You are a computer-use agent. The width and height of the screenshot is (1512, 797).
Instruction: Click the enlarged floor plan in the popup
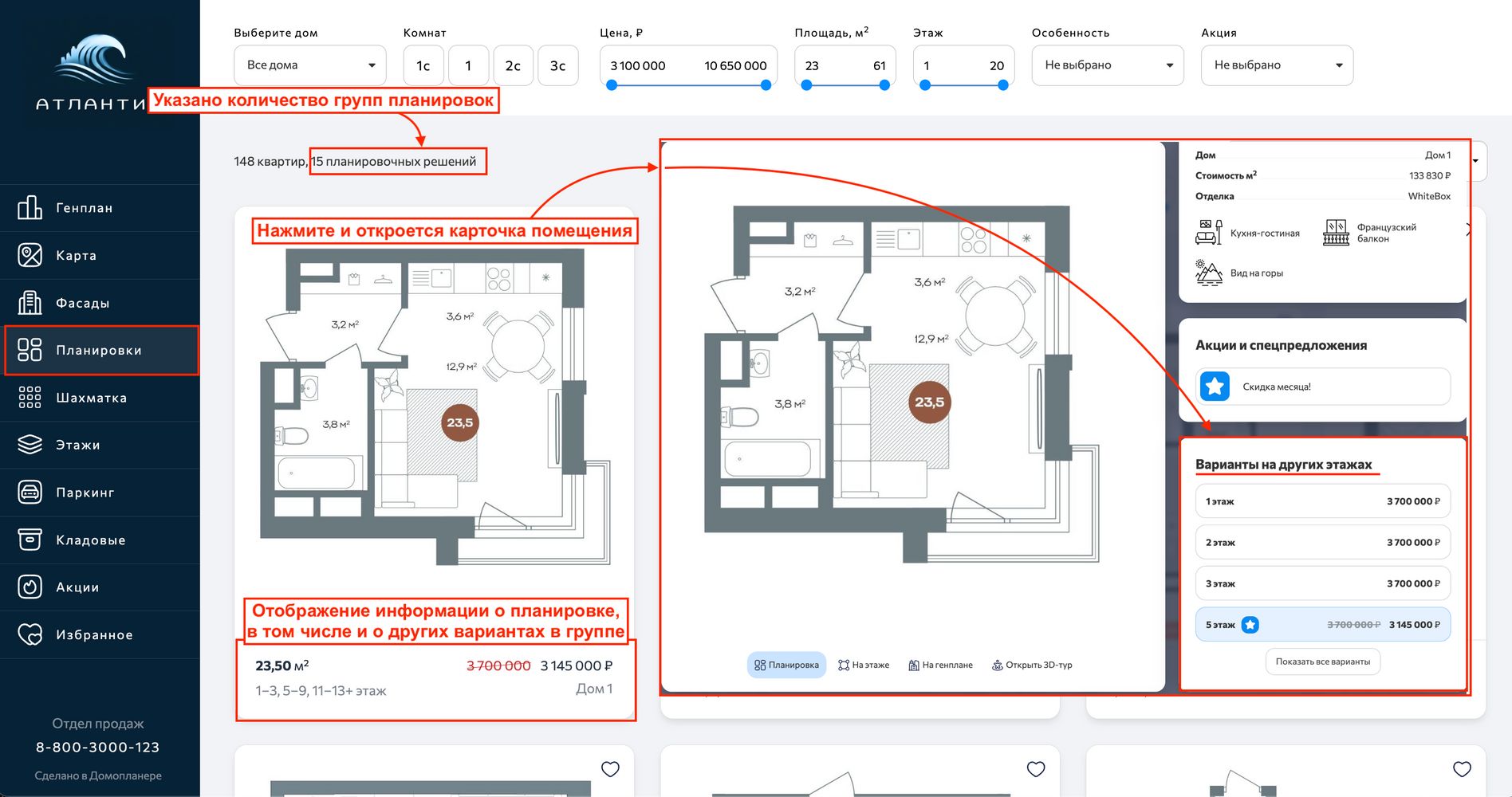coord(902,384)
